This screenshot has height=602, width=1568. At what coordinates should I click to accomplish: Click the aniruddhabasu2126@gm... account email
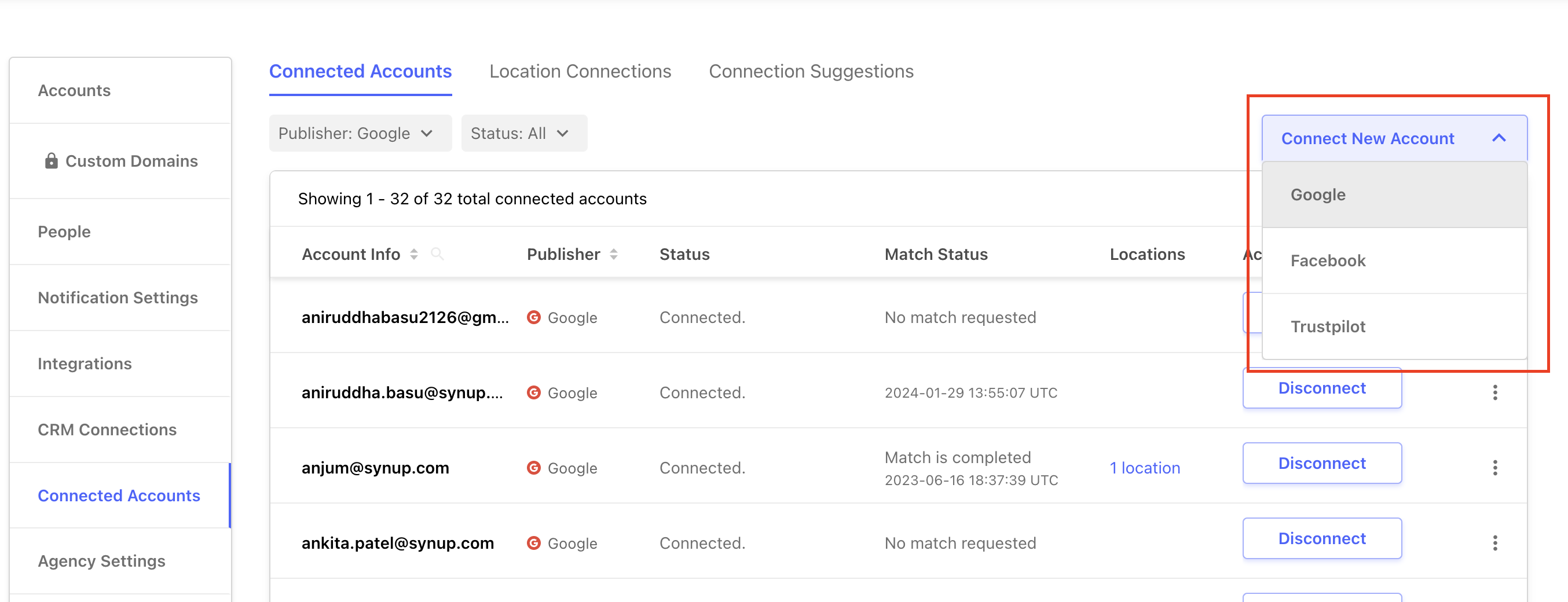405,317
